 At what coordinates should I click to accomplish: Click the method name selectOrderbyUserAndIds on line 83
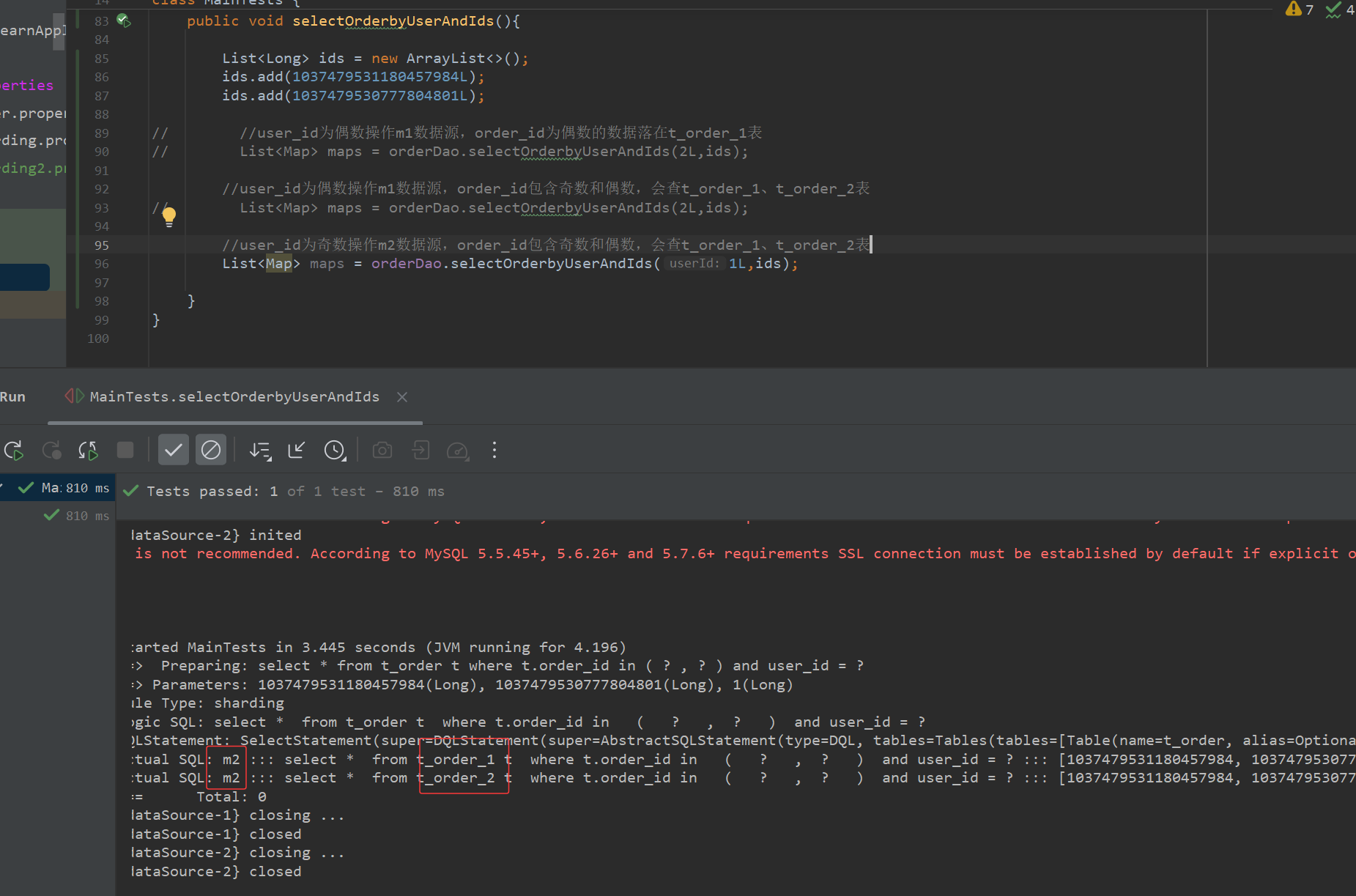pos(393,21)
